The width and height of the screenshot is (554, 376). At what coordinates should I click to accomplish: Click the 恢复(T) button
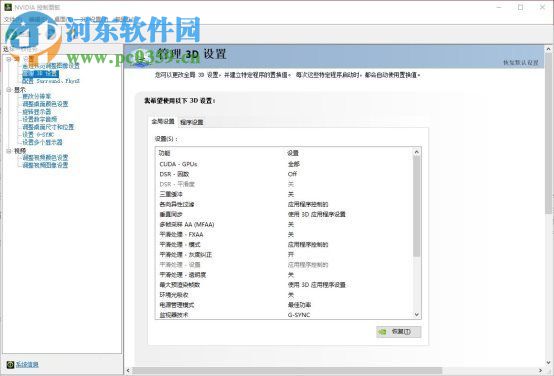click(x=399, y=332)
